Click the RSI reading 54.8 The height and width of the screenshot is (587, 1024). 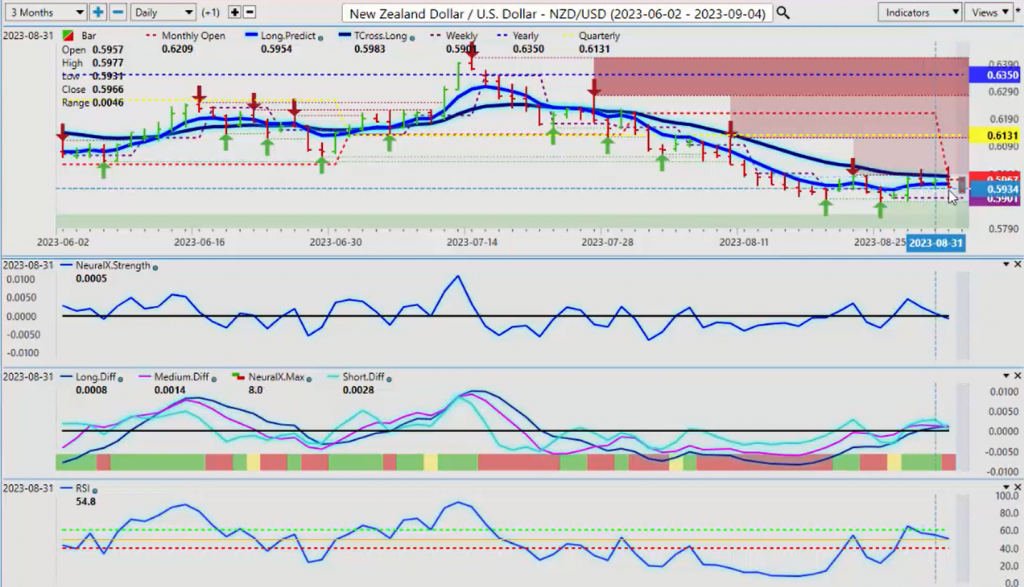86,501
